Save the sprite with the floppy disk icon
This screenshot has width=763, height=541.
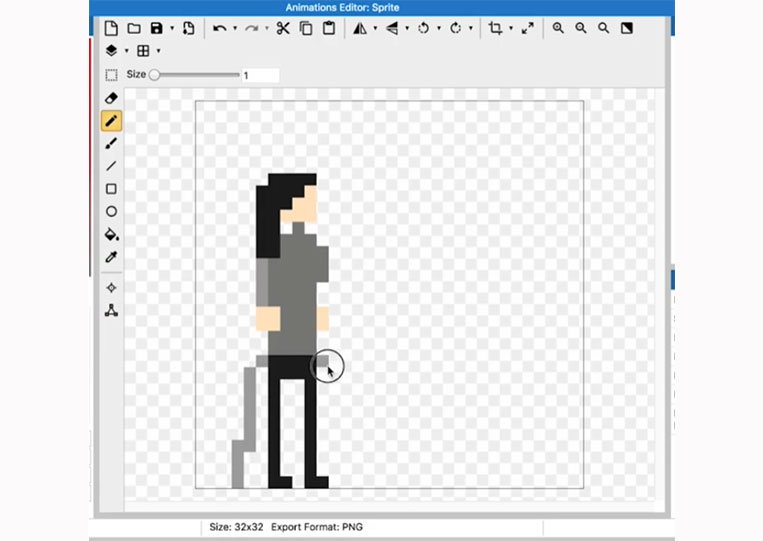157,28
